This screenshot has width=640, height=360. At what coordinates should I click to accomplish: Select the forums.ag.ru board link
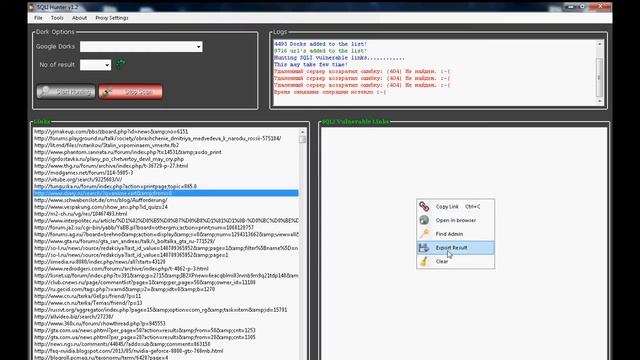tap(166, 234)
